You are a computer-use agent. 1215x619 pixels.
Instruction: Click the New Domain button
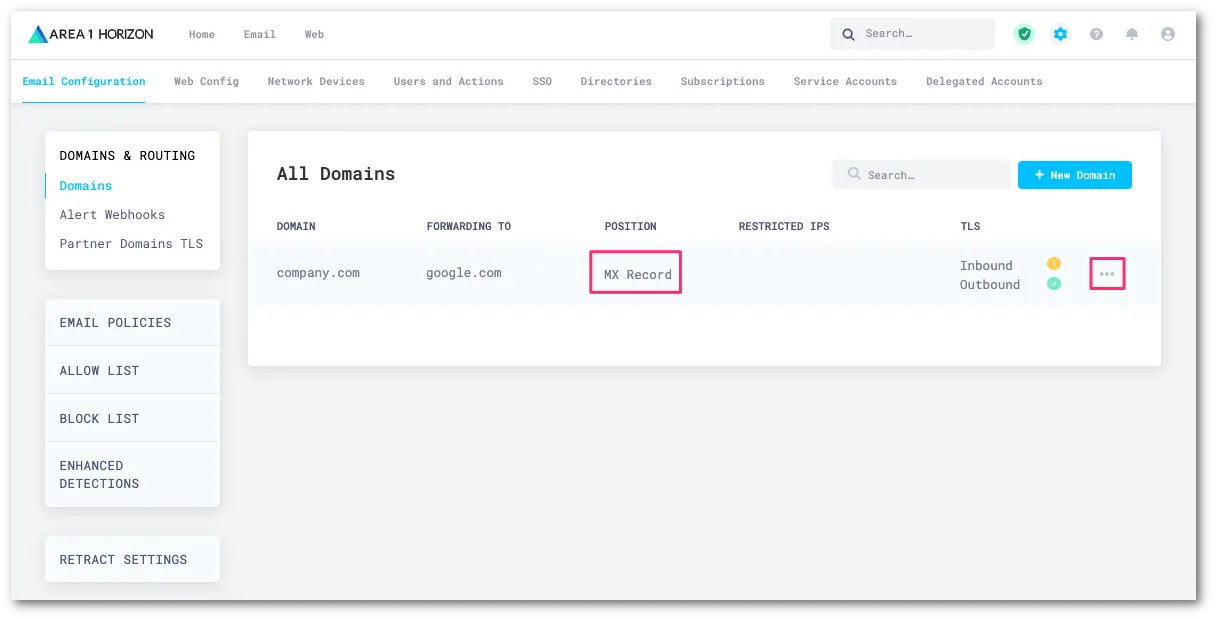[x=1074, y=175]
